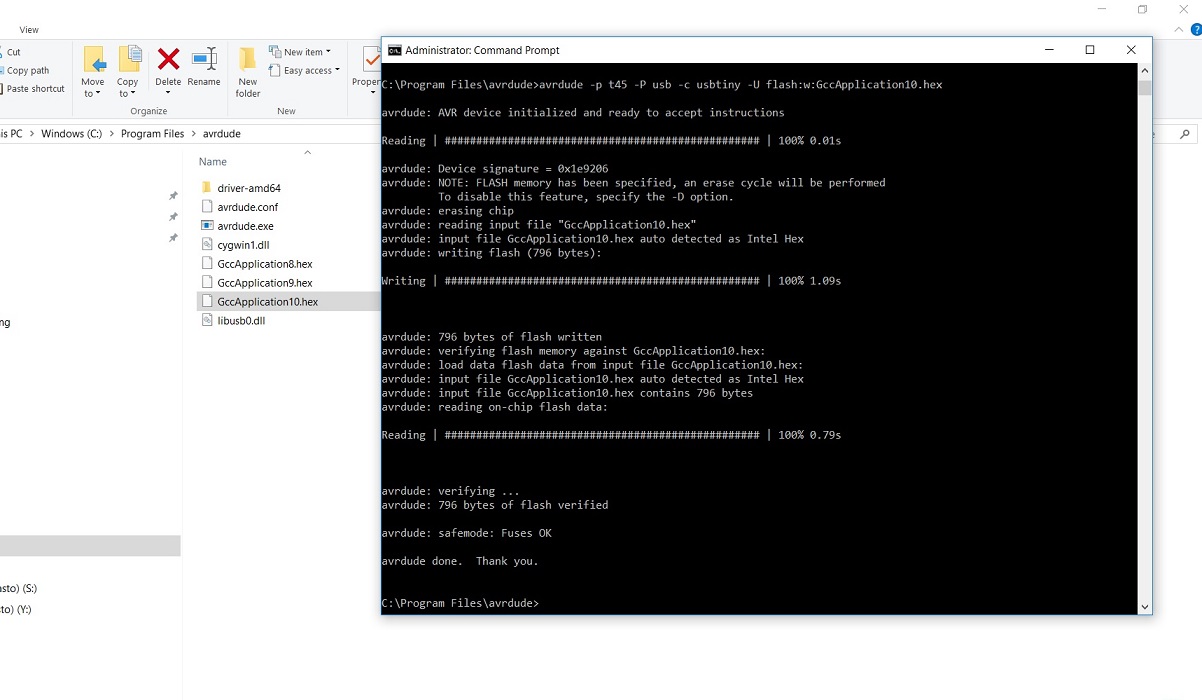Open the Copy to dropdown button
The height and width of the screenshot is (700, 1202).
click(128, 72)
